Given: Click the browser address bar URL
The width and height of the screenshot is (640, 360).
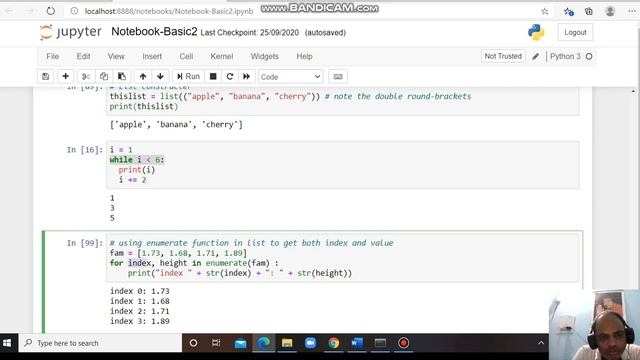Looking at the screenshot, I should point(169,11).
